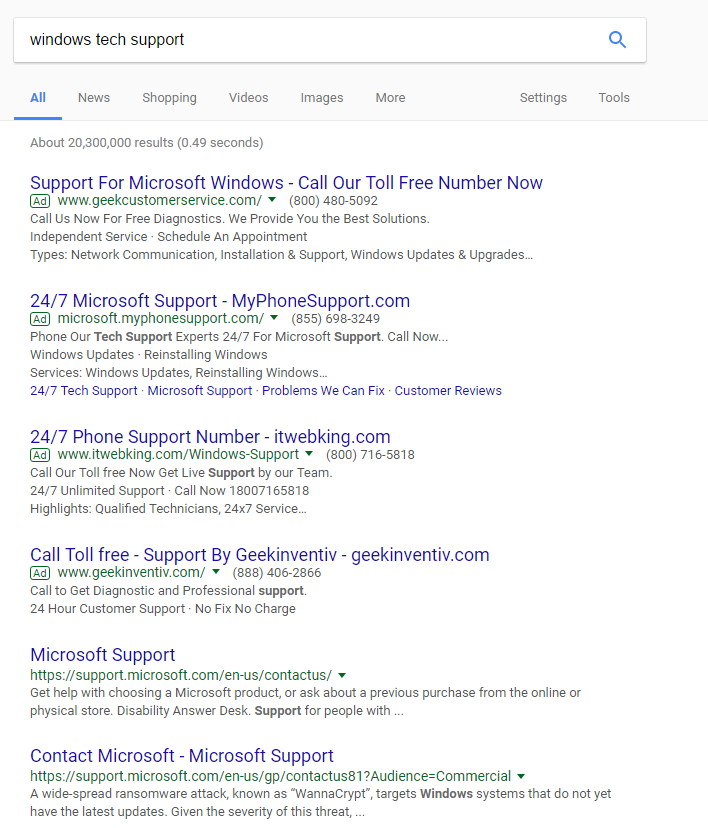Click the Ad badge beside geekinventiv.com URL

[x=40, y=573]
